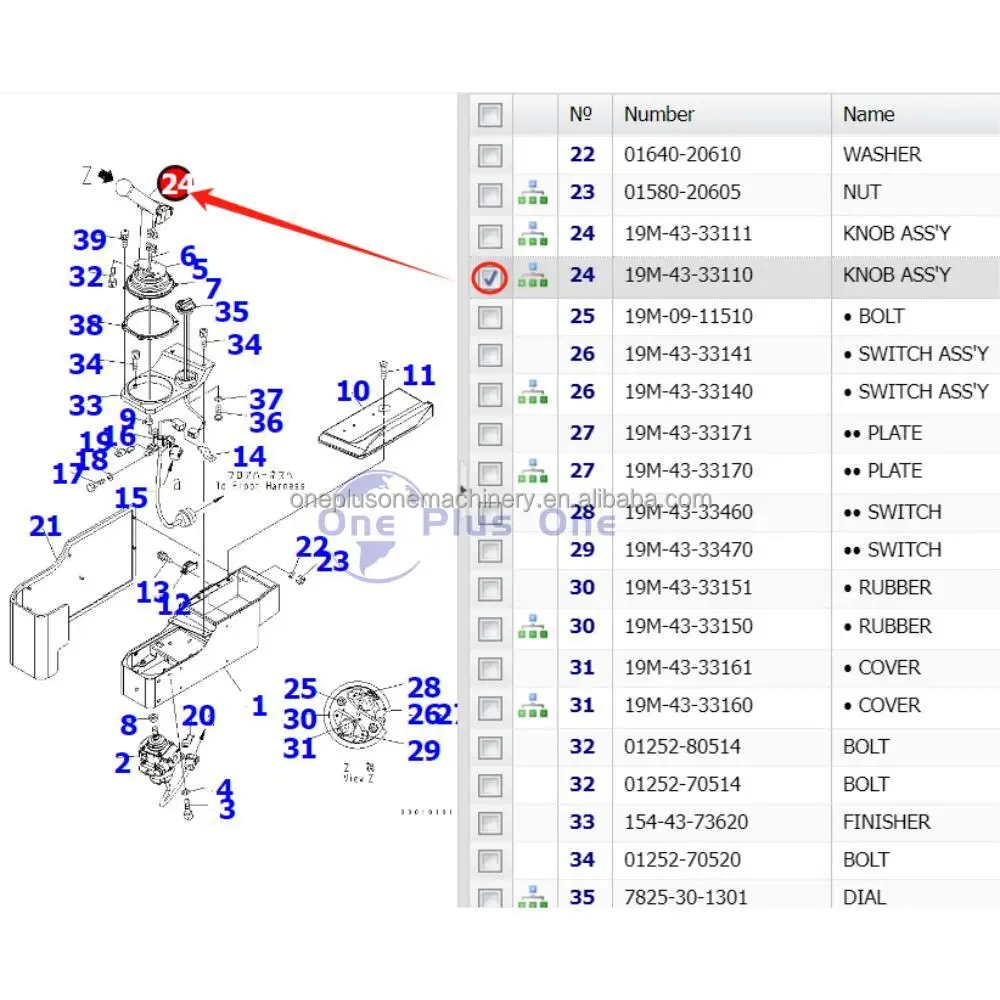Viewport: 1000px width, 1000px height.
Task: Click the hierarchy icon for RUBBER 19M-43-33150
Action: [x=533, y=627]
